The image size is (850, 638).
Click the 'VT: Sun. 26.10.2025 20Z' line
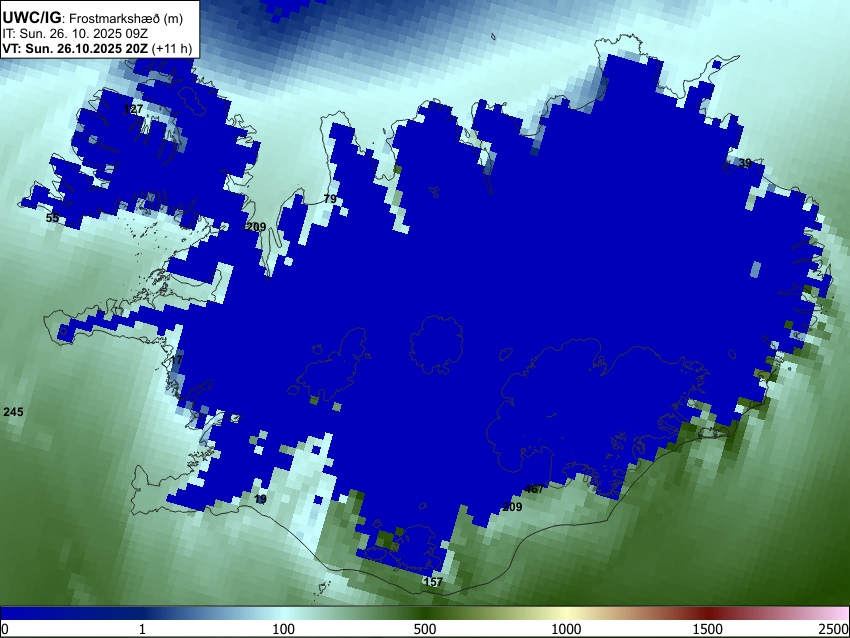click(75, 48)
